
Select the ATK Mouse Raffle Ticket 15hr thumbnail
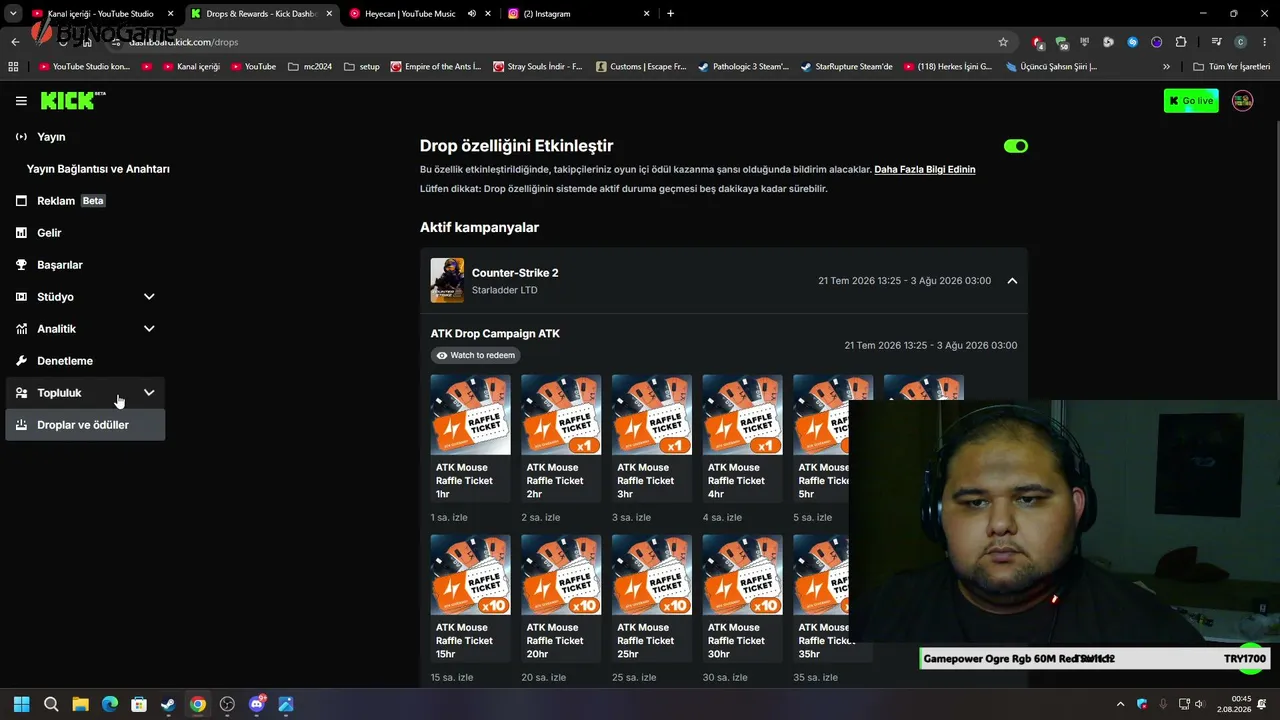coord(471,574)
